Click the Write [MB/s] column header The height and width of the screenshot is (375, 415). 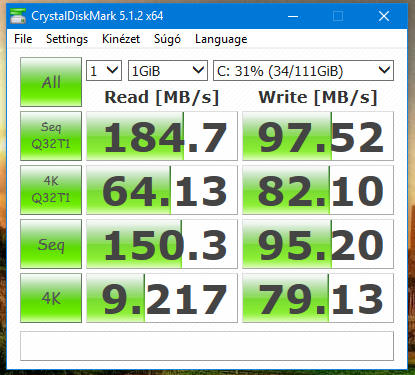tap(318, 97)
